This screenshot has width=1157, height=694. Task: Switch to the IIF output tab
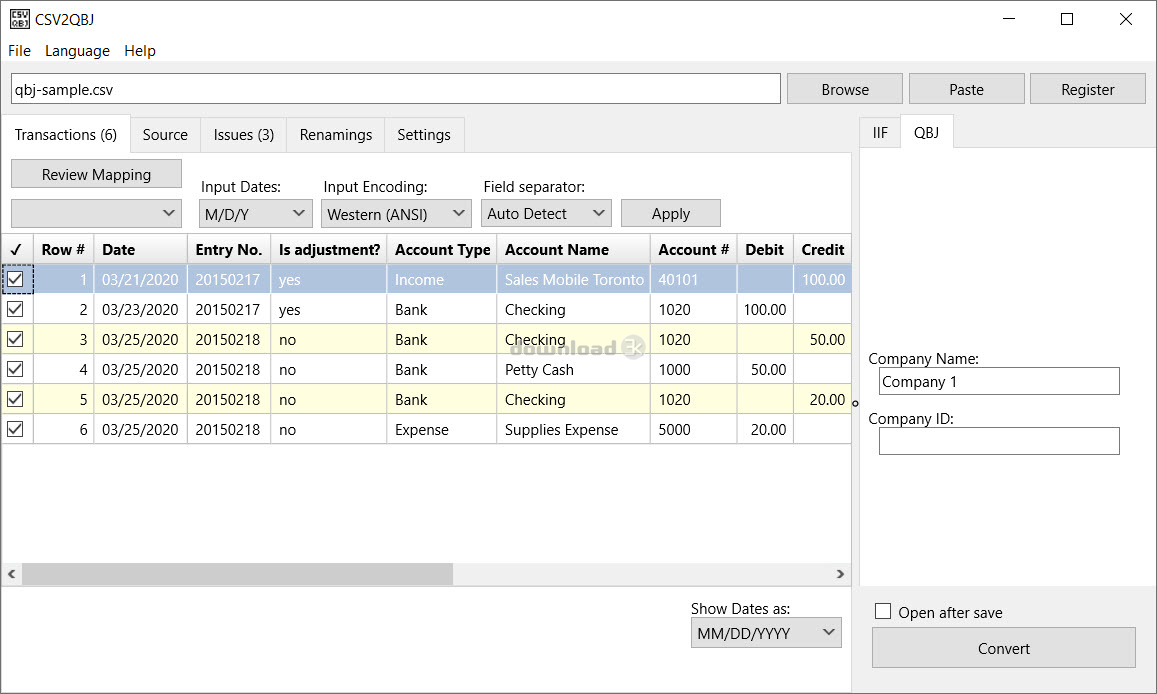880,133
